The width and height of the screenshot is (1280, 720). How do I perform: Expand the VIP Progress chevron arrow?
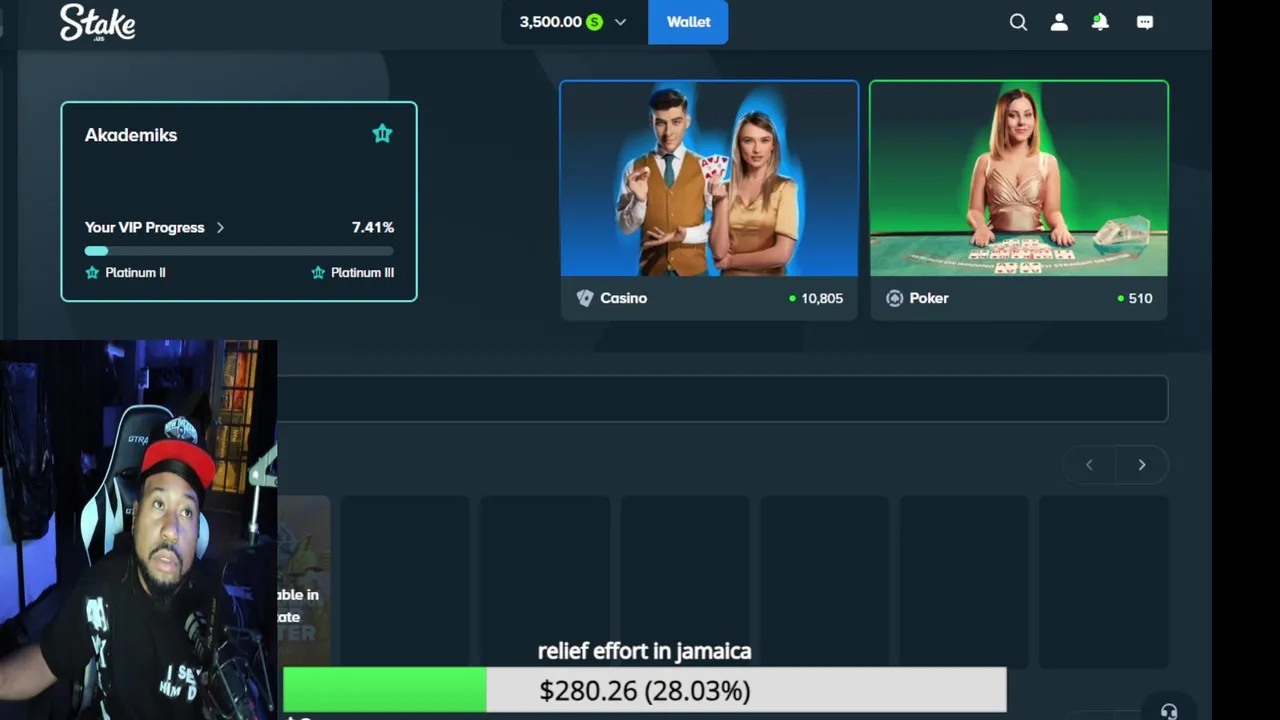pos(220,227)
